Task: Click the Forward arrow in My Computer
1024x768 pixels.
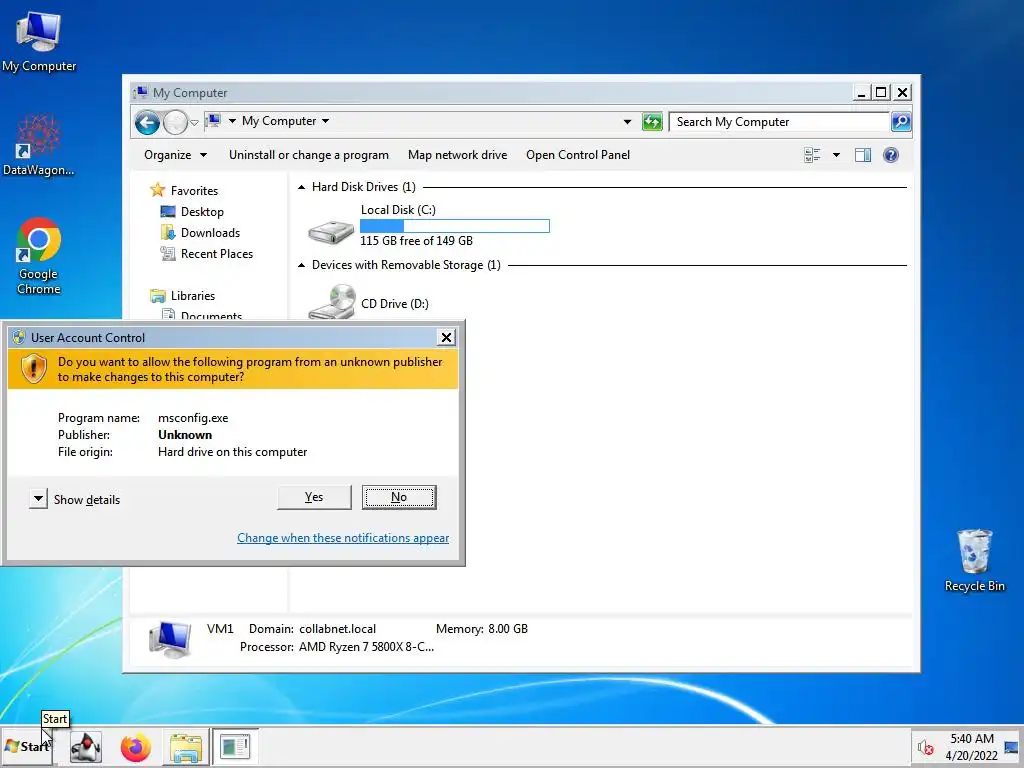Action: point(175,122)
